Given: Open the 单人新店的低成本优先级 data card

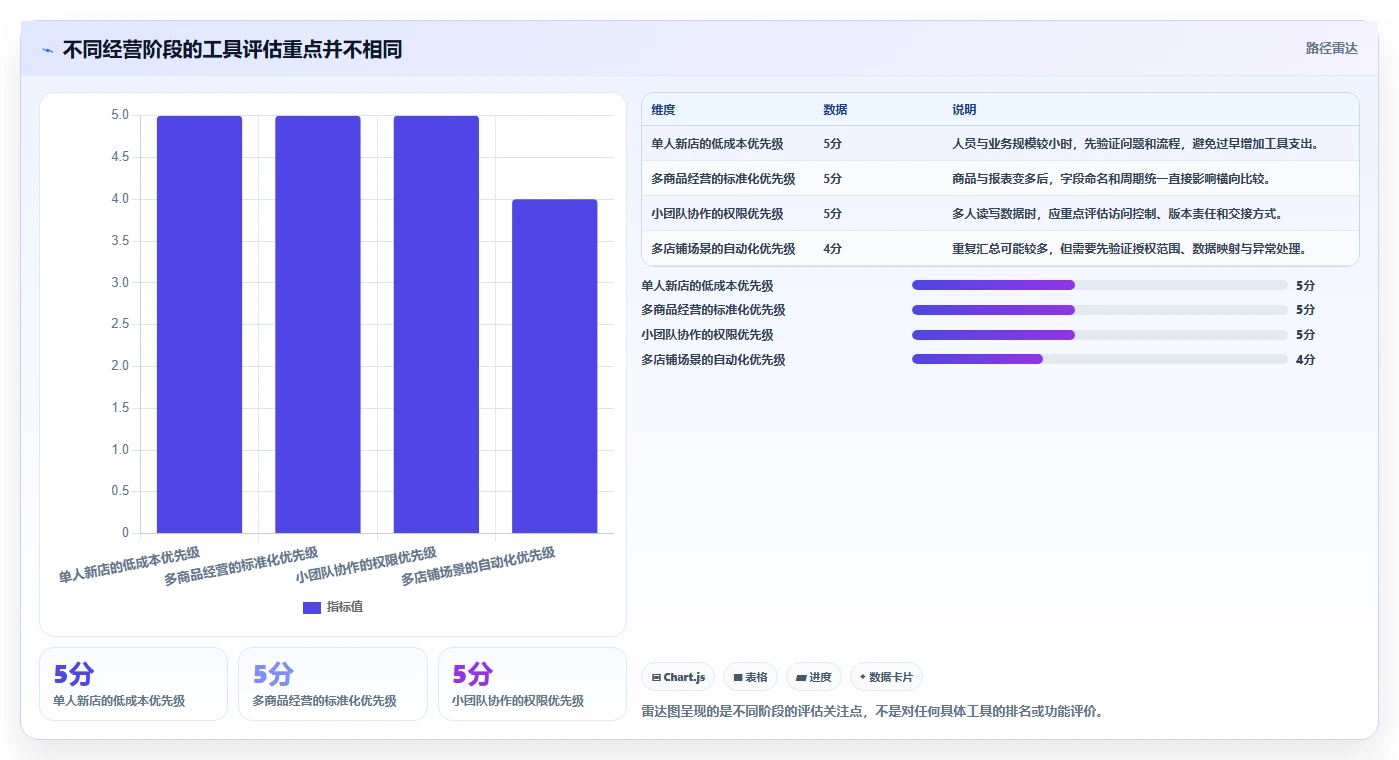Looking at the screenshot, I should (133, 684).
